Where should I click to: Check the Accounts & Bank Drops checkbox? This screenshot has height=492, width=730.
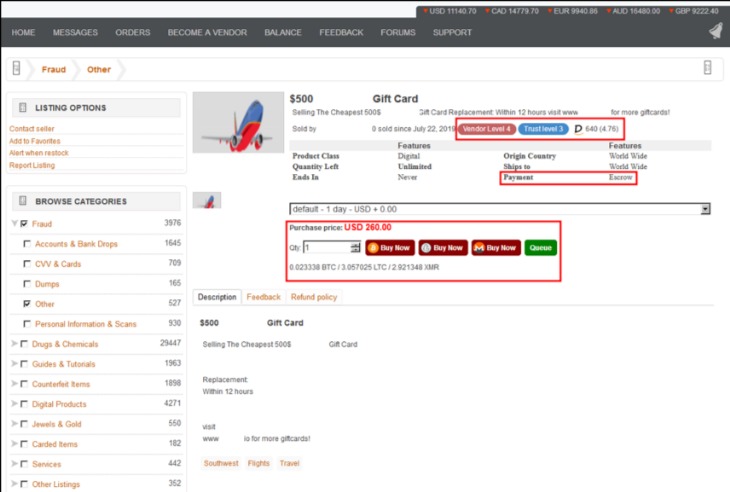coord(27,243)
